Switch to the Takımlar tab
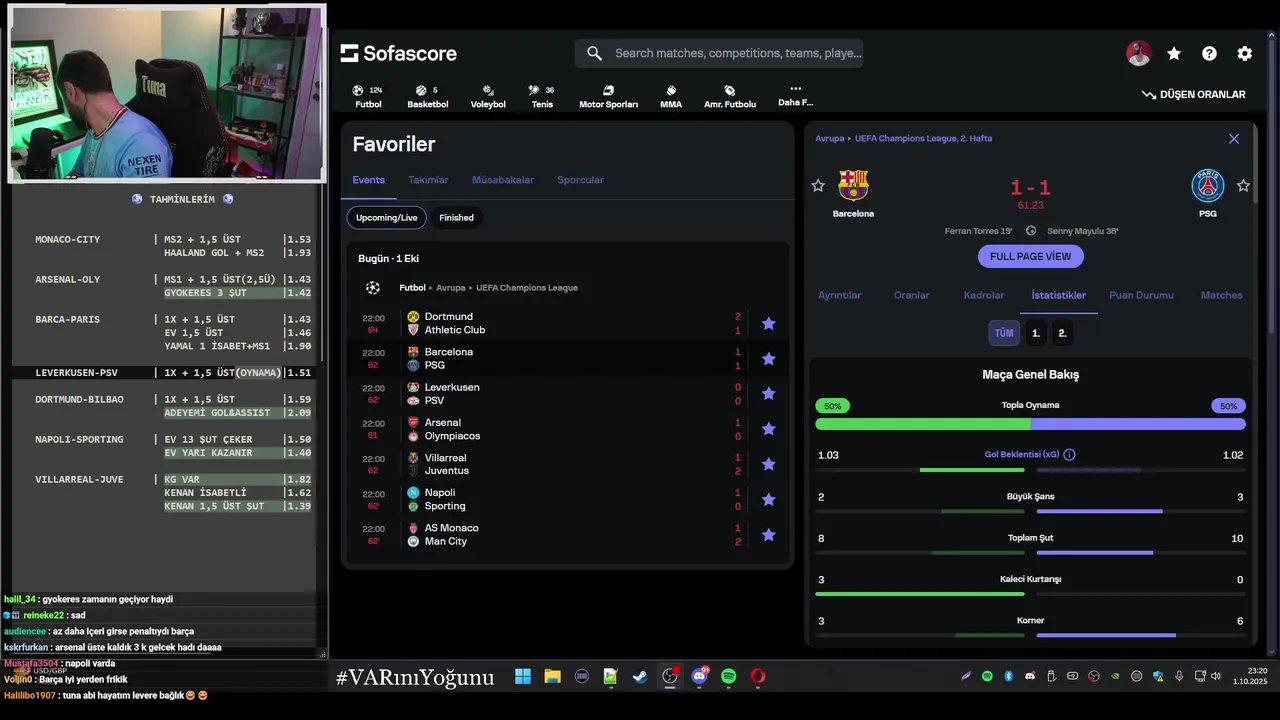This screenshot has width=1280, height=720. [428, 180]
